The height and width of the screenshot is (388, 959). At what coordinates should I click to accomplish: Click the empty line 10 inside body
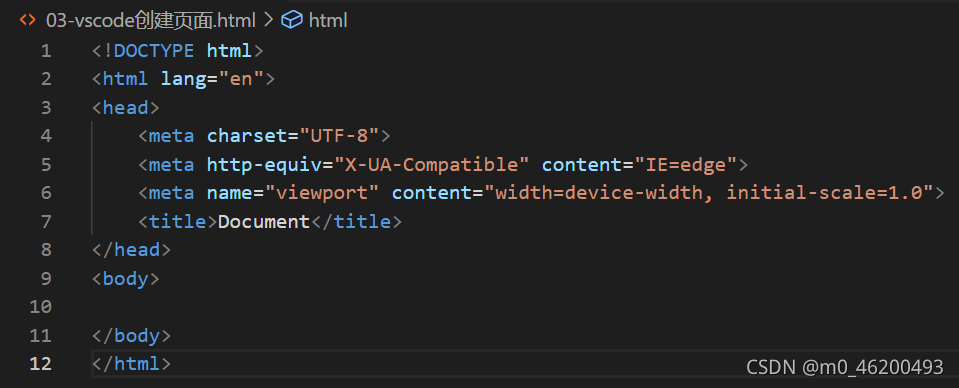pyautogui.click(x=520, y=307)
